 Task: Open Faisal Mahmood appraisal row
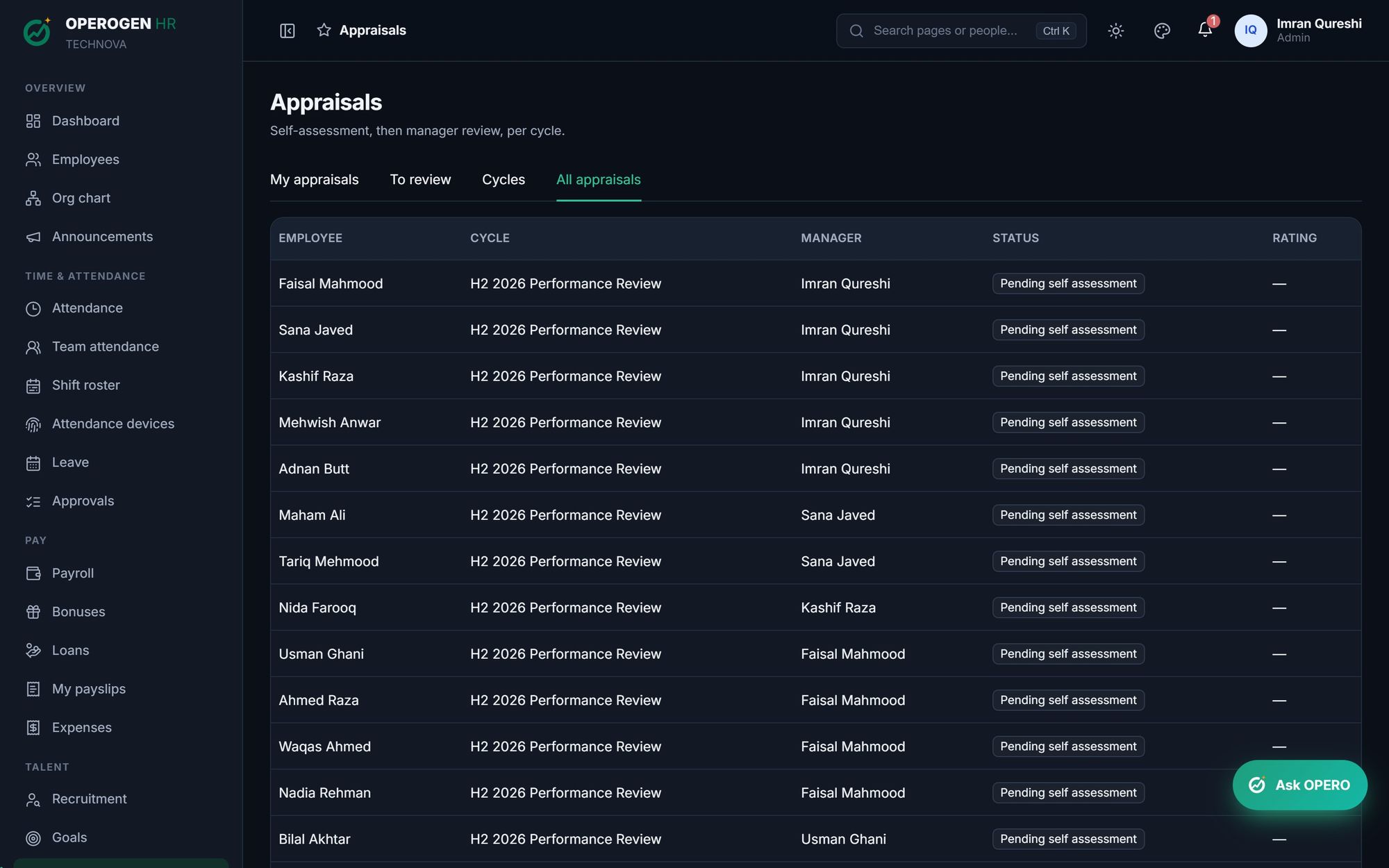pos(815,283)
